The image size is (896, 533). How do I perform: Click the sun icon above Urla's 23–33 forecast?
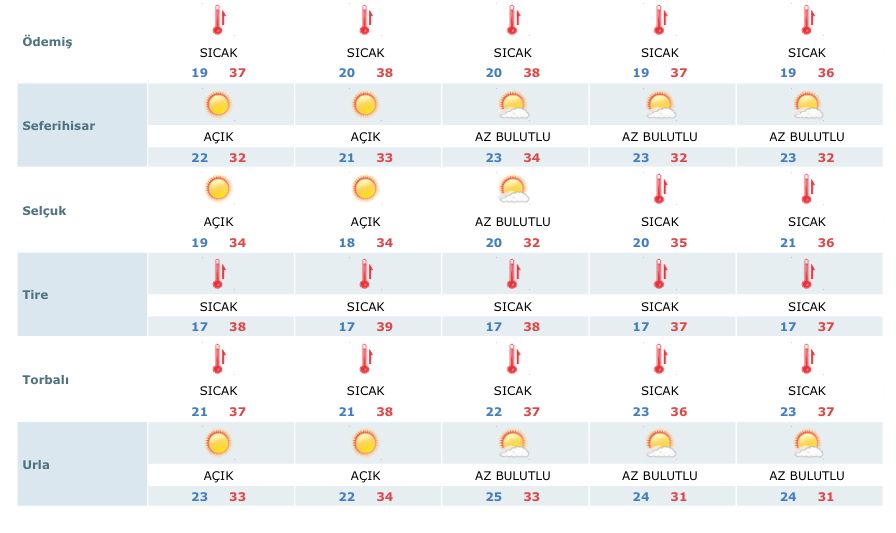[218, 443]
